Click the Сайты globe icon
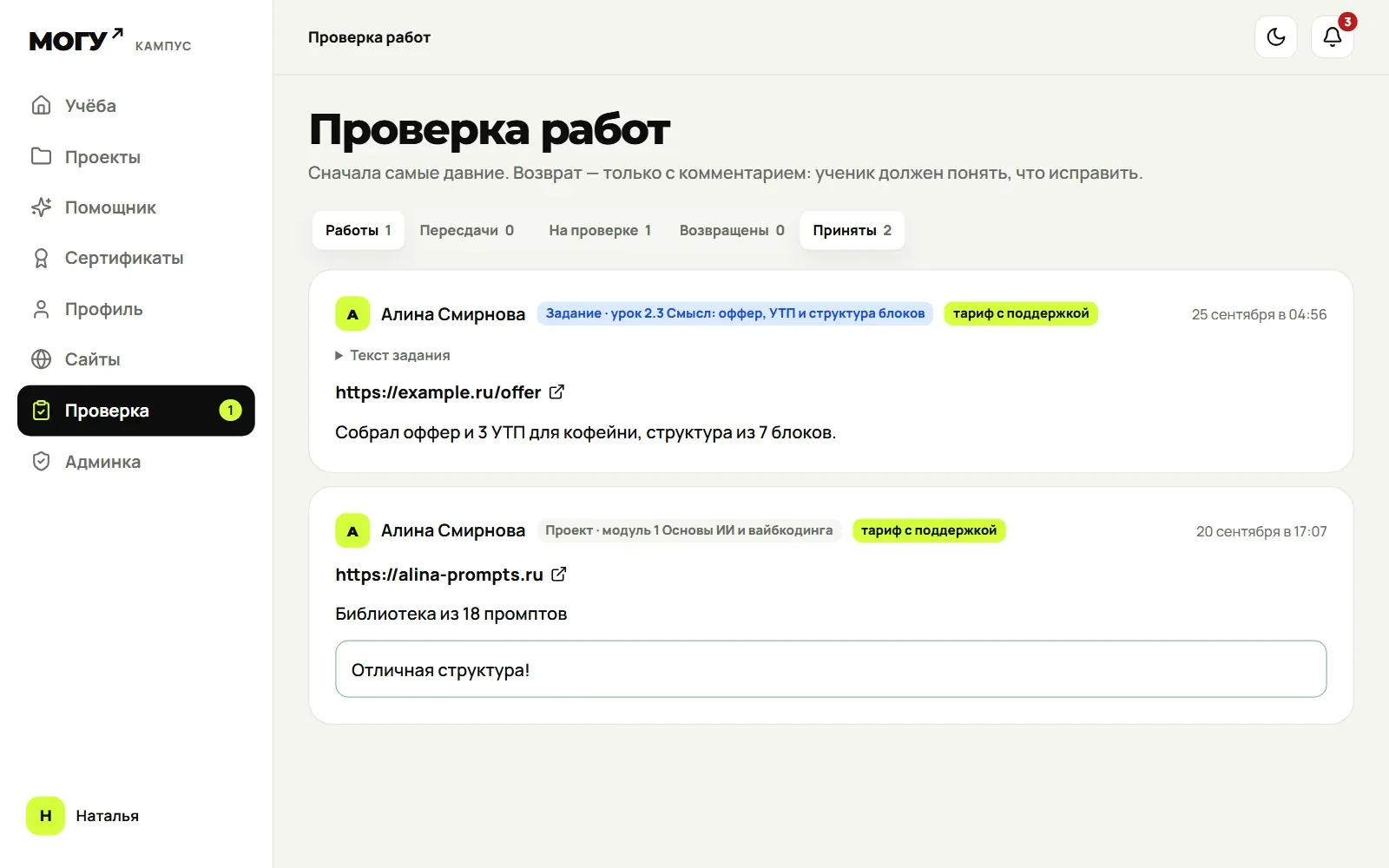 [x=41, y=359]
